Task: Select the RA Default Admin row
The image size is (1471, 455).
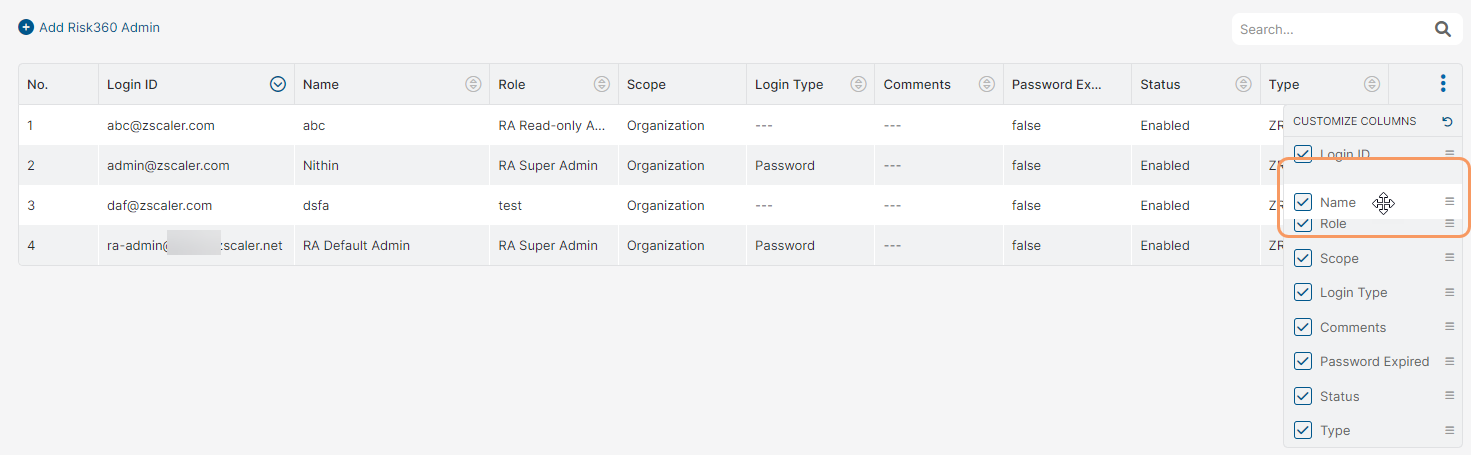Action: pyautogui.click(x=356, y=245)
